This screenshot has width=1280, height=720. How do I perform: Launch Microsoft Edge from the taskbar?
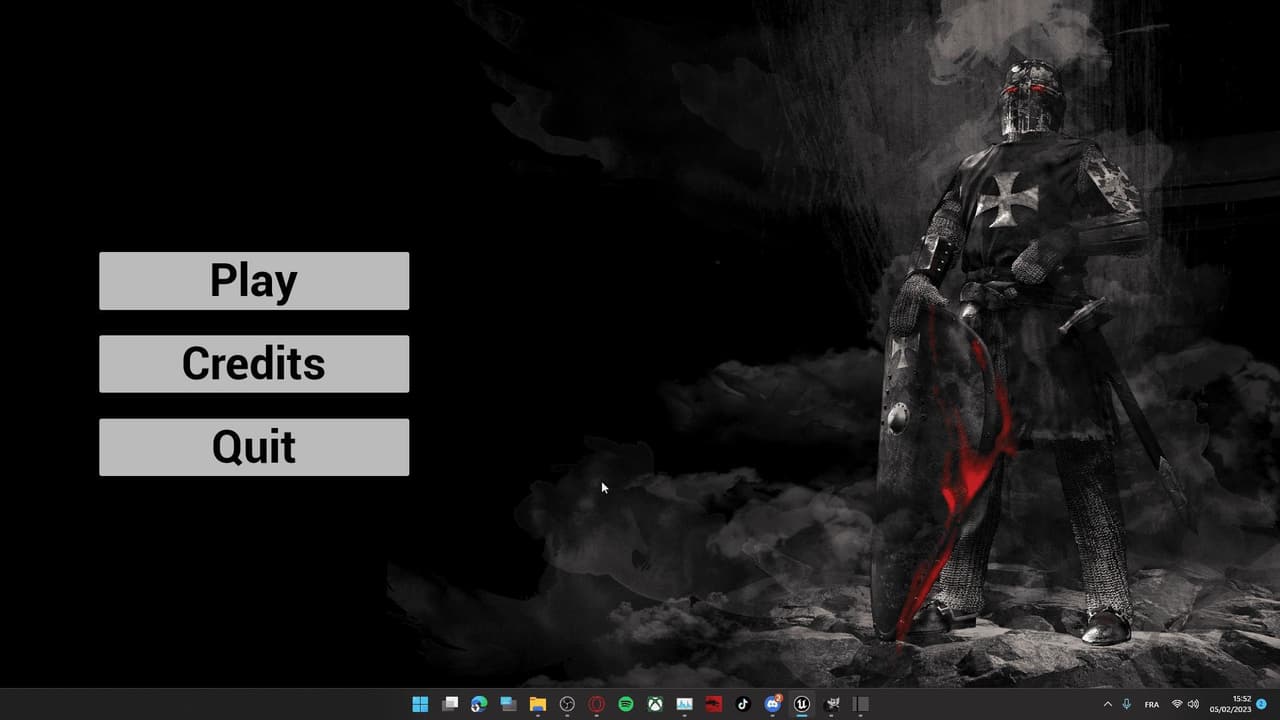click(x=479, y=704)
